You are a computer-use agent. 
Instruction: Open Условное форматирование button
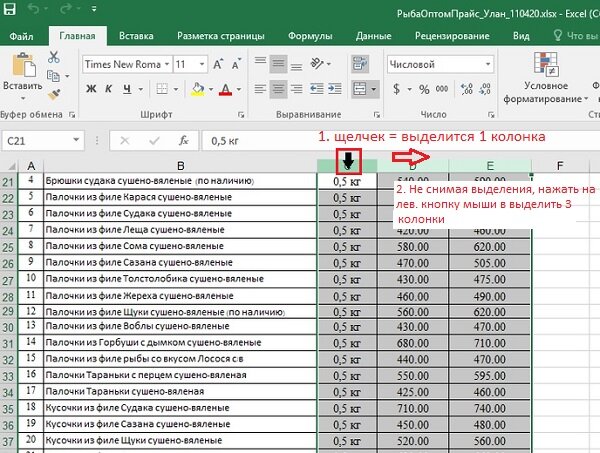(x=546, y=78)
